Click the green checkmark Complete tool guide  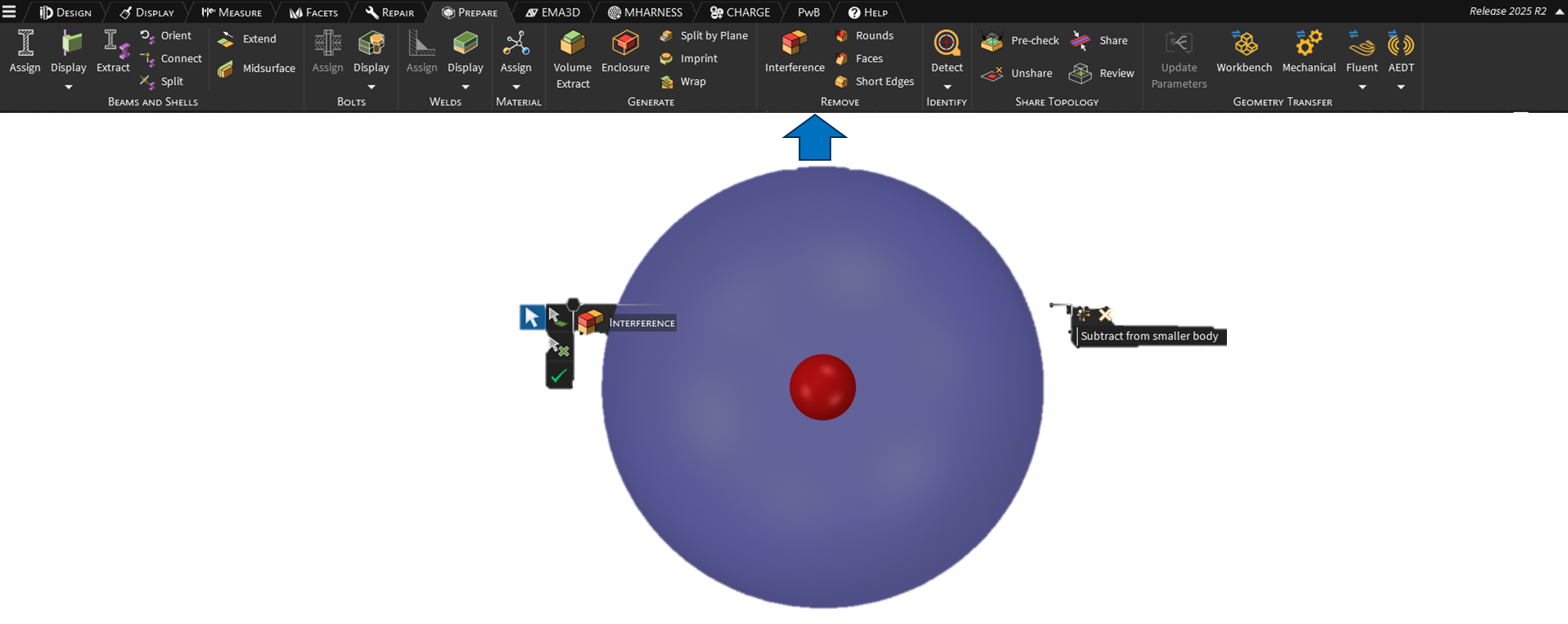[x=559, y=376]
